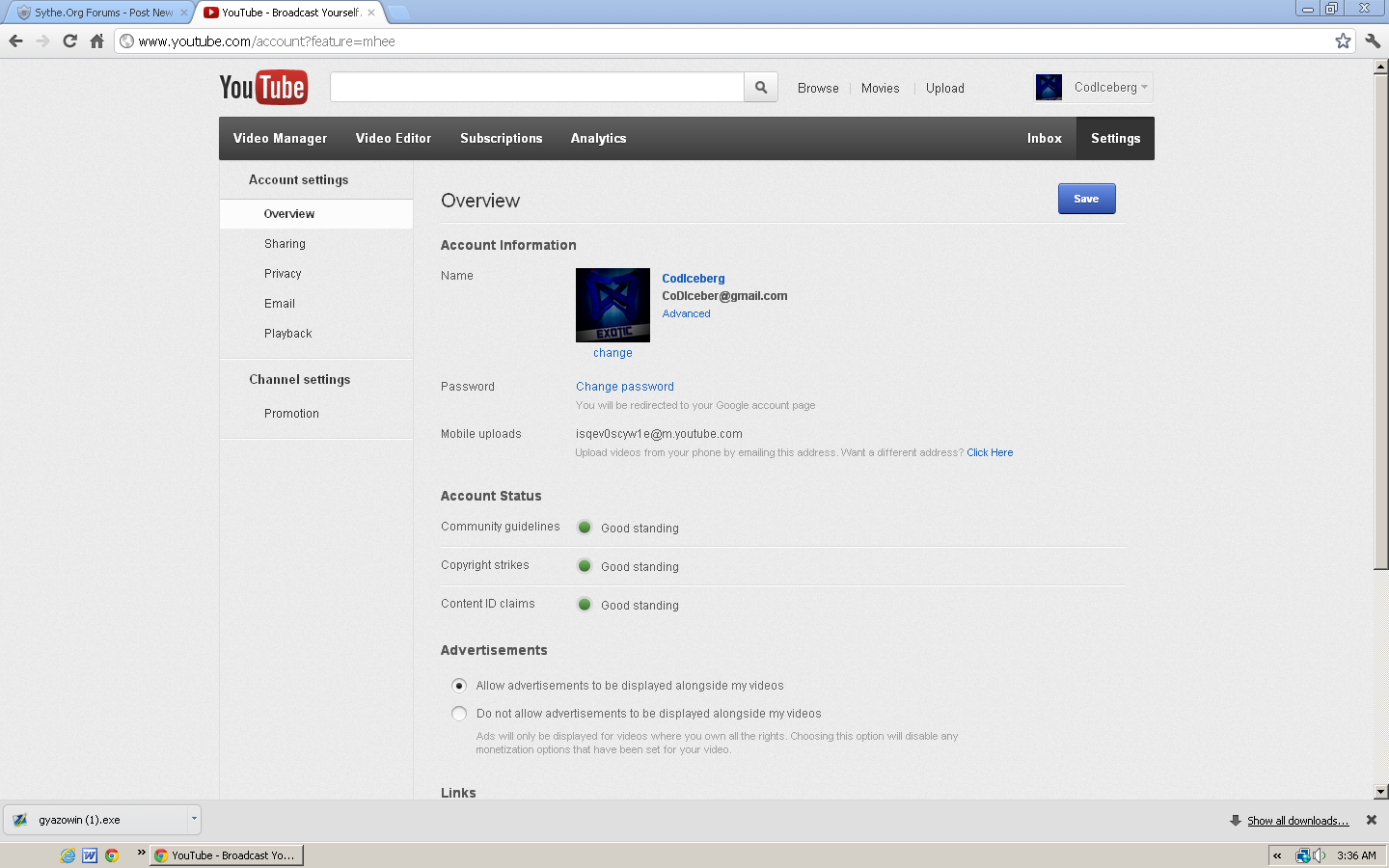
Task: Open a new browser tab
Action: 398,13
